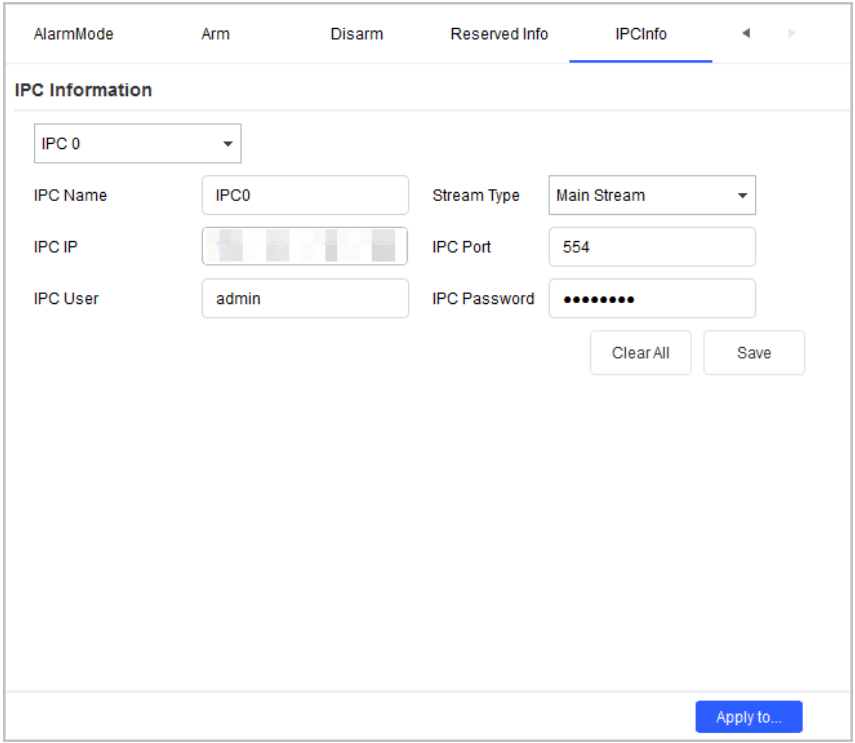Click the right tab scroll arrow

pos(792,33)
